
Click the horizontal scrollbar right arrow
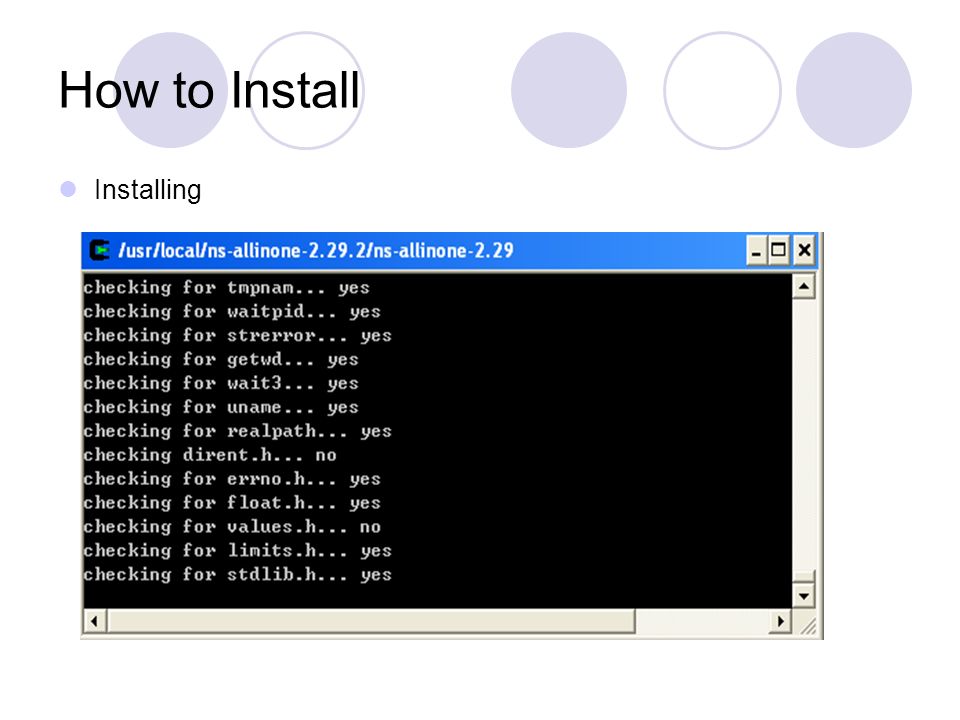click(781, 621)
